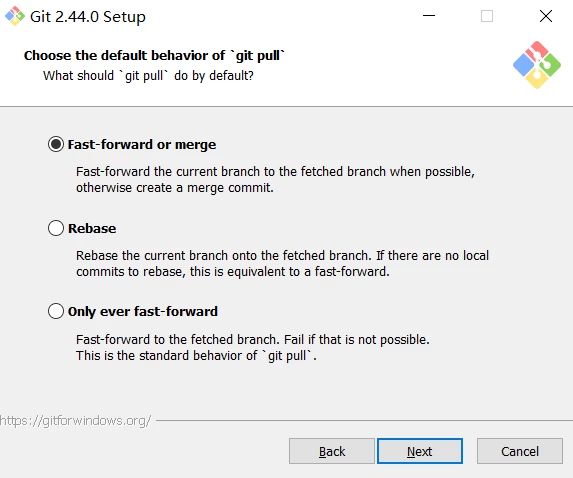
Task: Click the bold 'Fast-forward or merge' label
Action: point(142,144)
